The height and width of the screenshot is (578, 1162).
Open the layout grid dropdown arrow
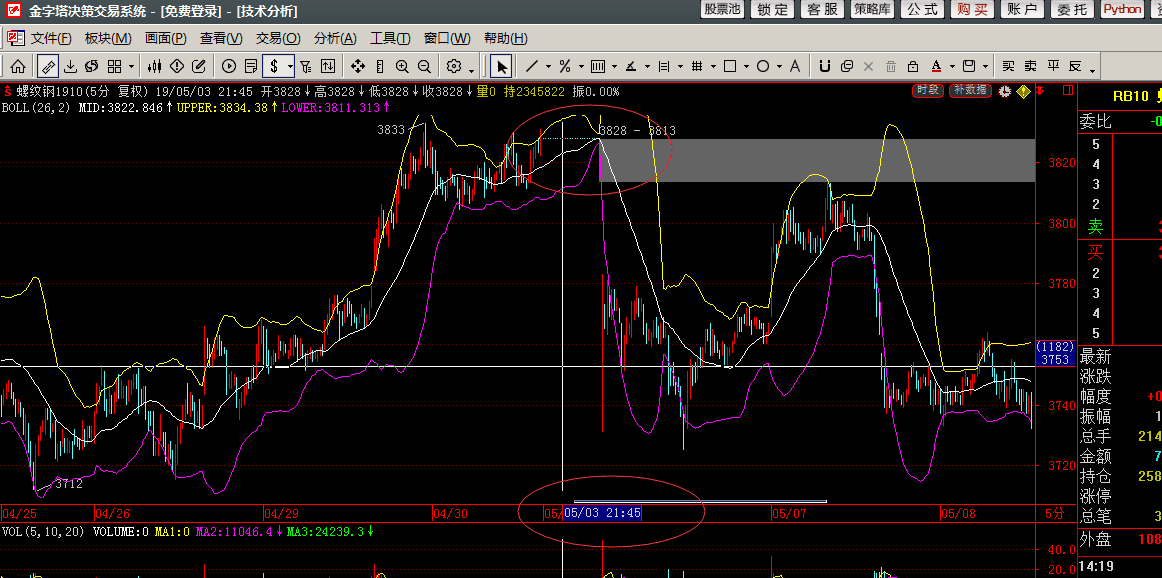130,67
